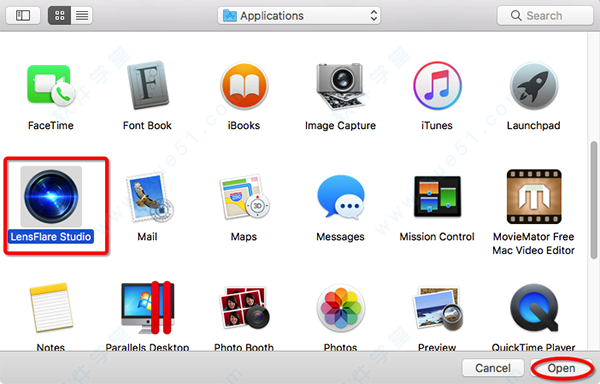Switch to list view

[82, 15]
